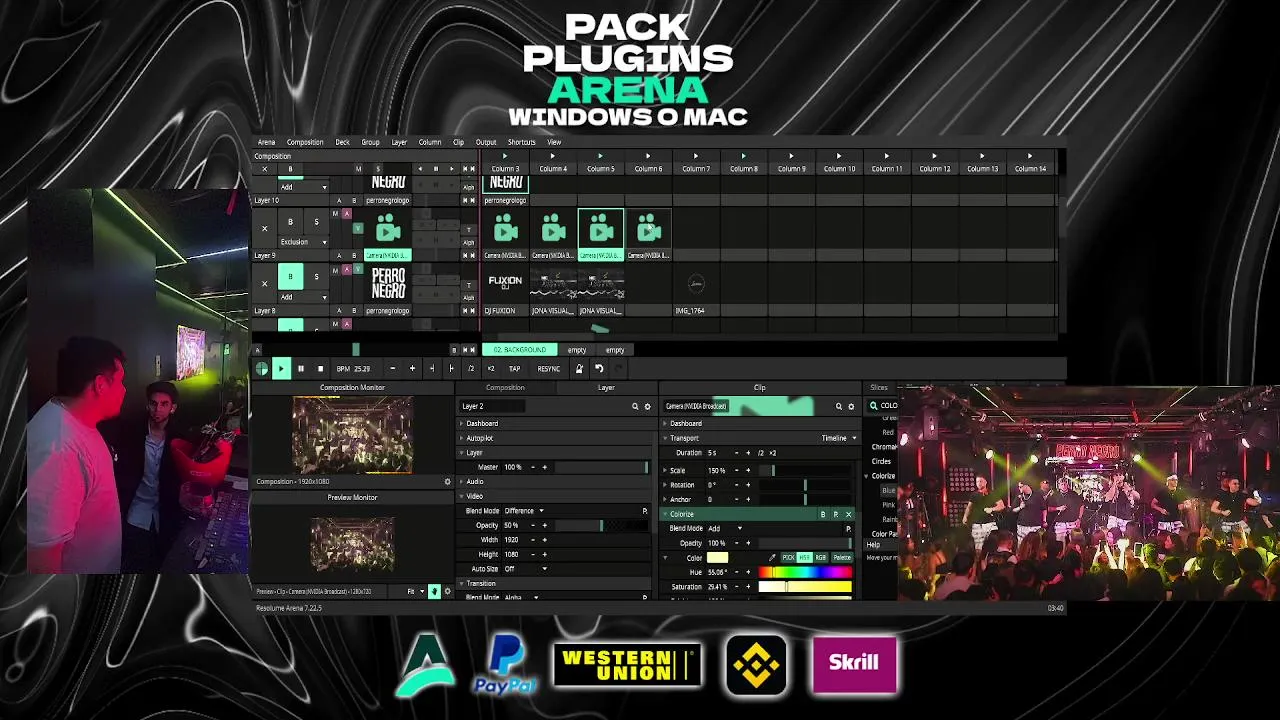This screenshot has width=1280, height=720.
Task: Expand Scale parameter in Clip panel
Action: (666, 470)
